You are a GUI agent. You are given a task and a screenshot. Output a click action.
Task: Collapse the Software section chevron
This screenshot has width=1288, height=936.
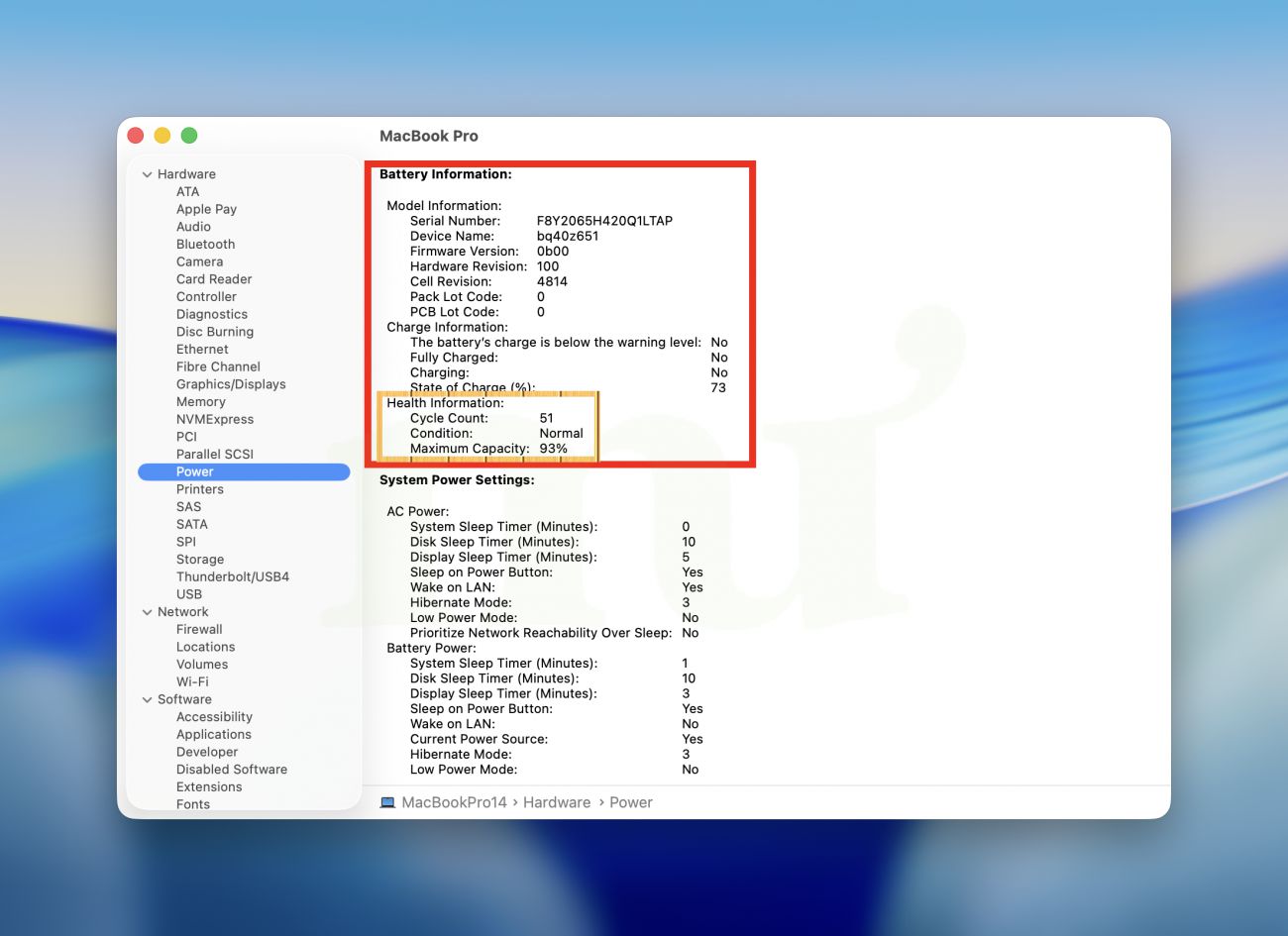click(x=148, y=699)
